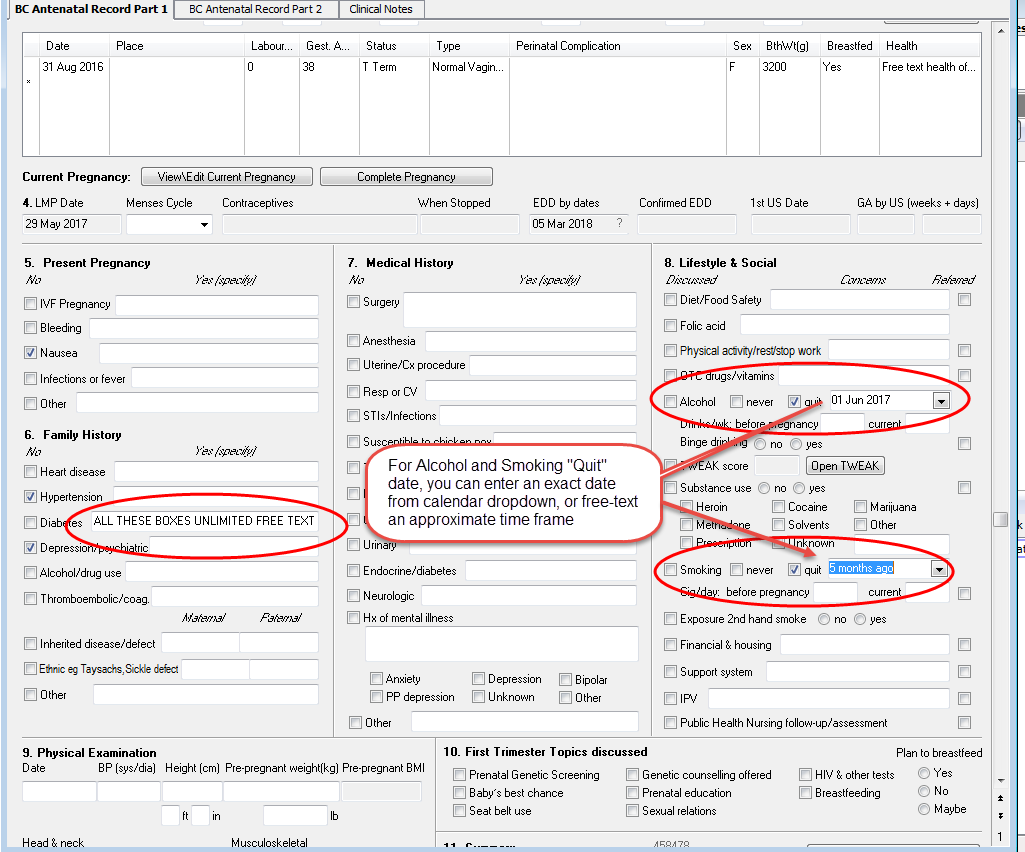The image size is (1025, 852).
Task: Choose "Maybe" under Plan to breastfeed
Action: 922,809
